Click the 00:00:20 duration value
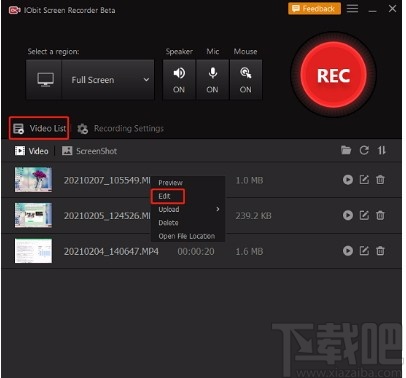Image resolution: width=406 pixels, height=378 pixels. point(196,251)
